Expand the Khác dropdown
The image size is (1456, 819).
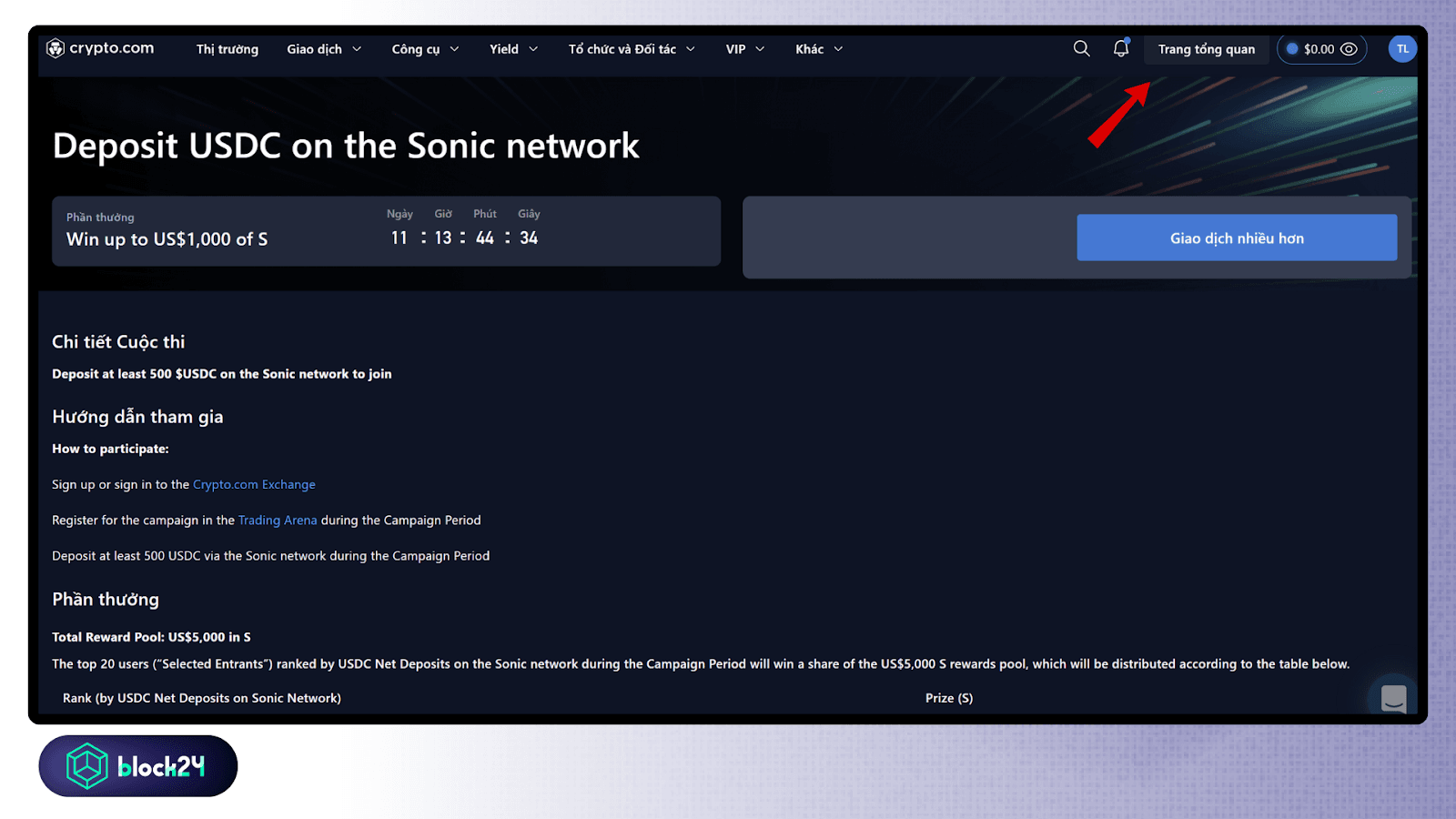pos(819,49)
